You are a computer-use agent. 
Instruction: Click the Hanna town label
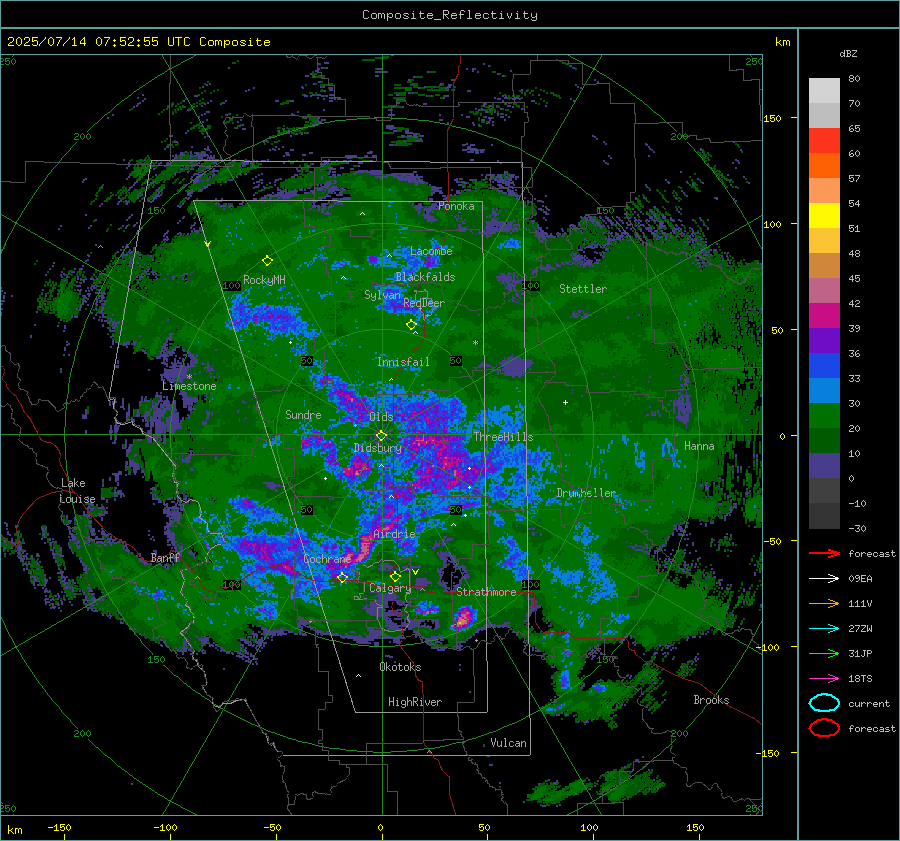699,446
